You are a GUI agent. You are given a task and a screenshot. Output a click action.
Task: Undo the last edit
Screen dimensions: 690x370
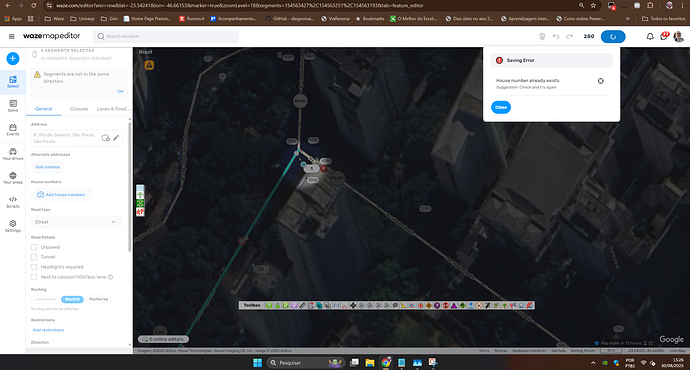click(556, 37)
